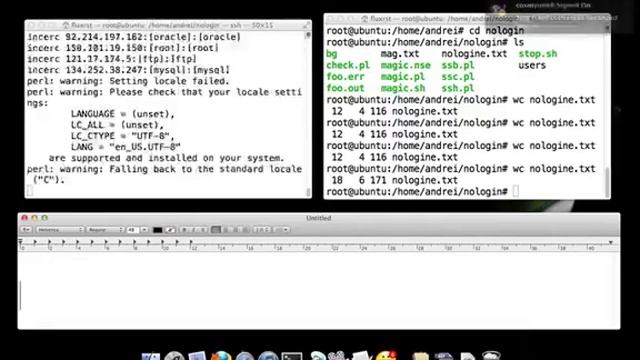
Task: Click the line with 134.252.38.247 mysql
Action: [x=128, y=70]
